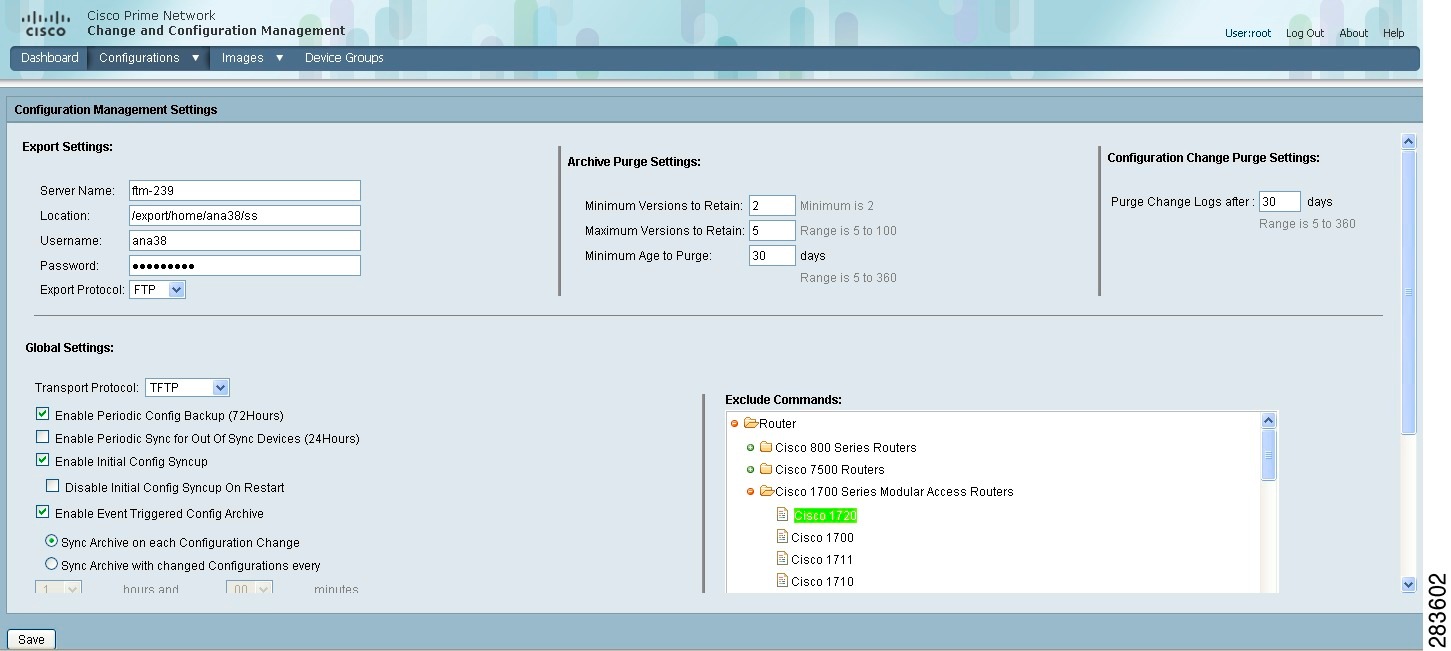This screenshot has width=1451, height=651.
Task: Click the document icon beside Cisco 1700
Action: click(x=783, y=536)
